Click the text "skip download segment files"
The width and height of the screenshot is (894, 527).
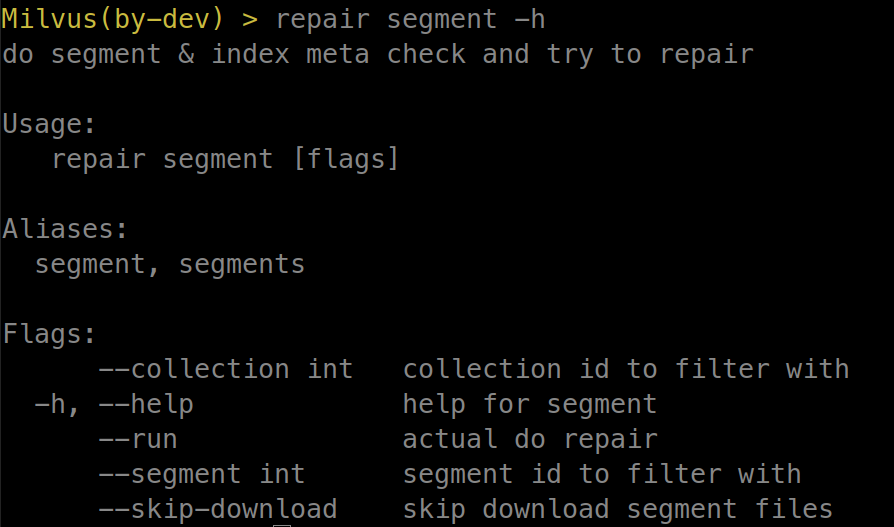coord(617,509)
